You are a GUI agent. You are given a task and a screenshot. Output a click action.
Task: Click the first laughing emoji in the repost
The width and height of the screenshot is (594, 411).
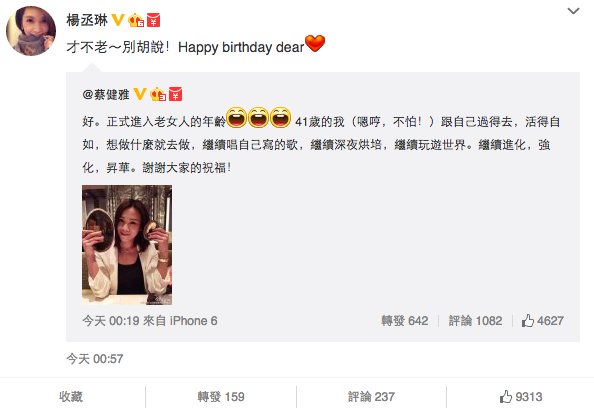(237, 117)
